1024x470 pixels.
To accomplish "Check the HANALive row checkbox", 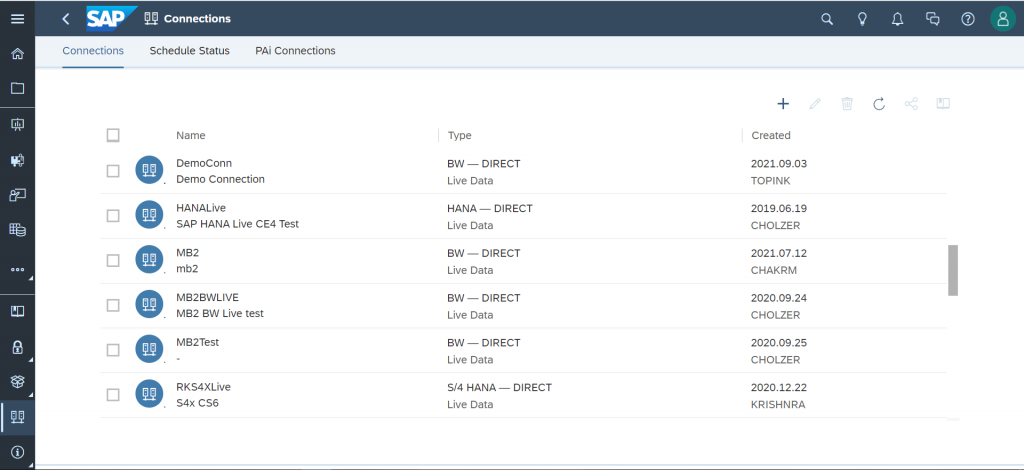I will [x=113, y=215].
